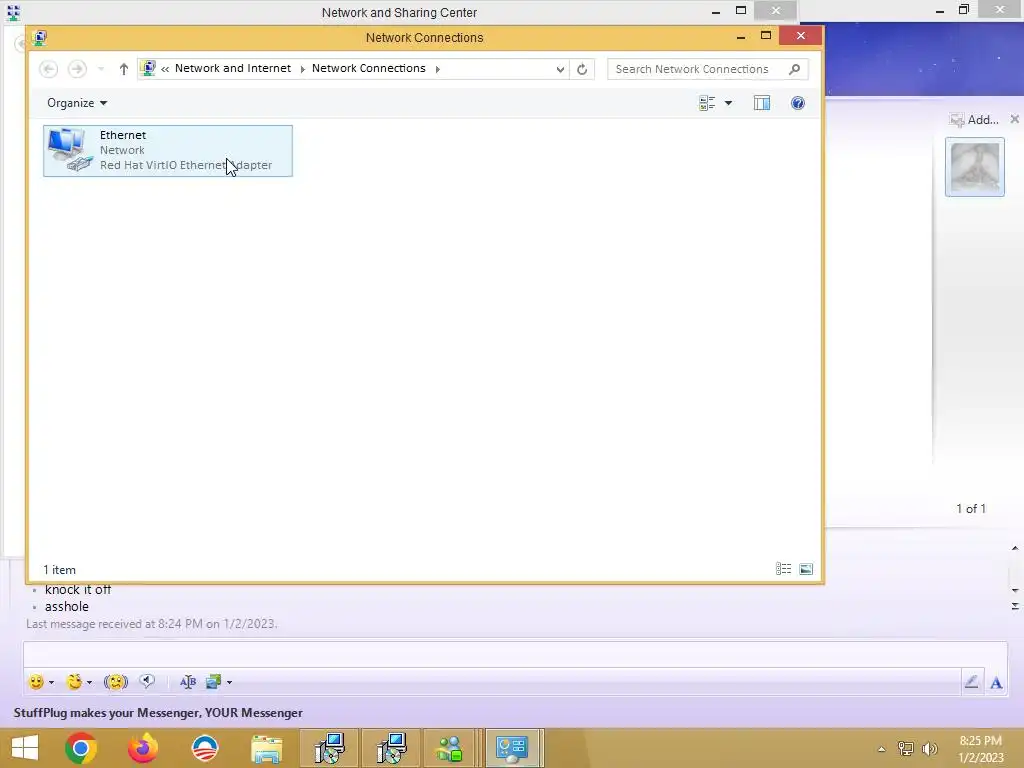
Task: Show hidden system tray icons
Action: 882,749
